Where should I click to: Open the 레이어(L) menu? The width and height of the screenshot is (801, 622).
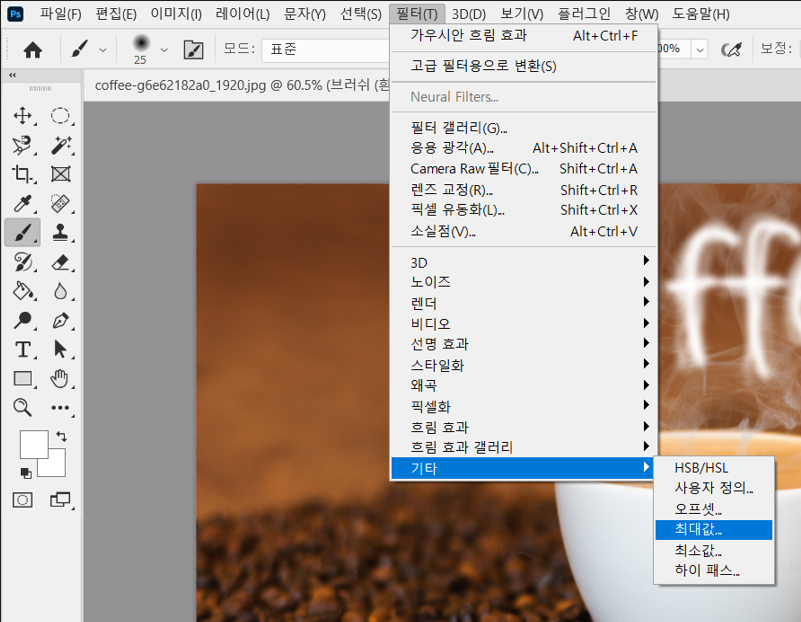pyautogui.click(x=243, y=14)
